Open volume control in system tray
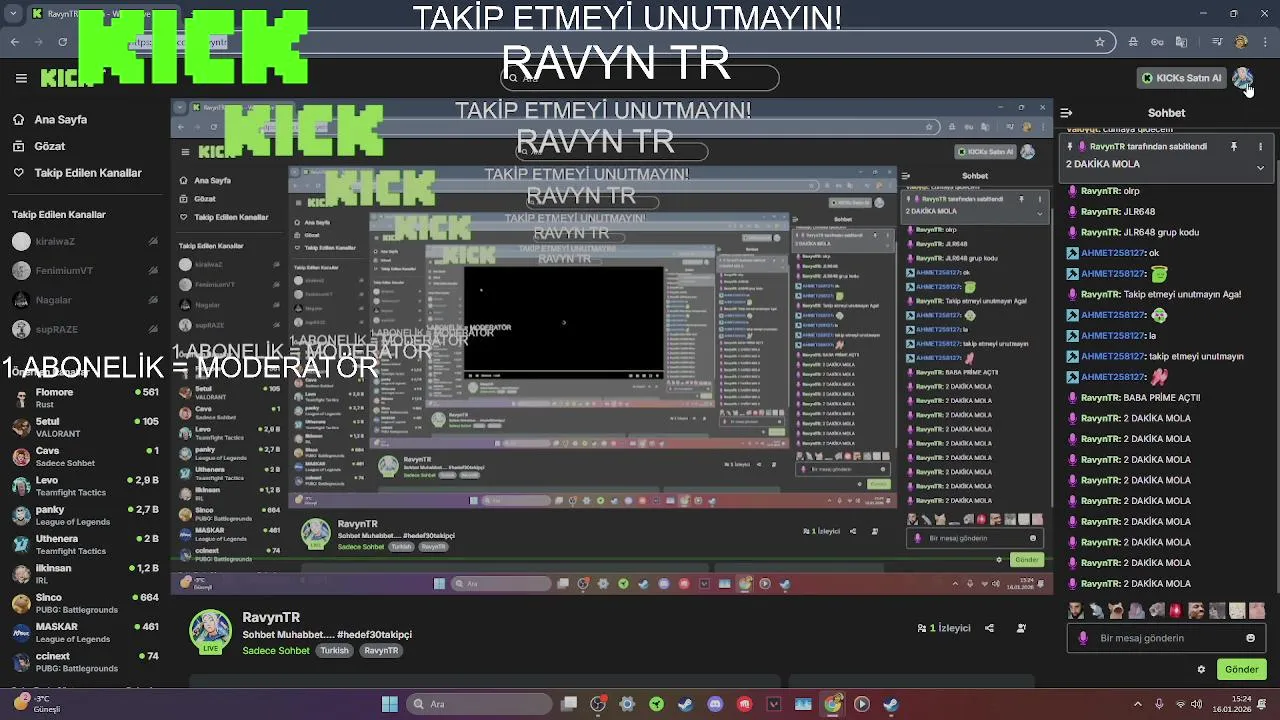Screen dimensions: 1280x720 pos(1196,704)
